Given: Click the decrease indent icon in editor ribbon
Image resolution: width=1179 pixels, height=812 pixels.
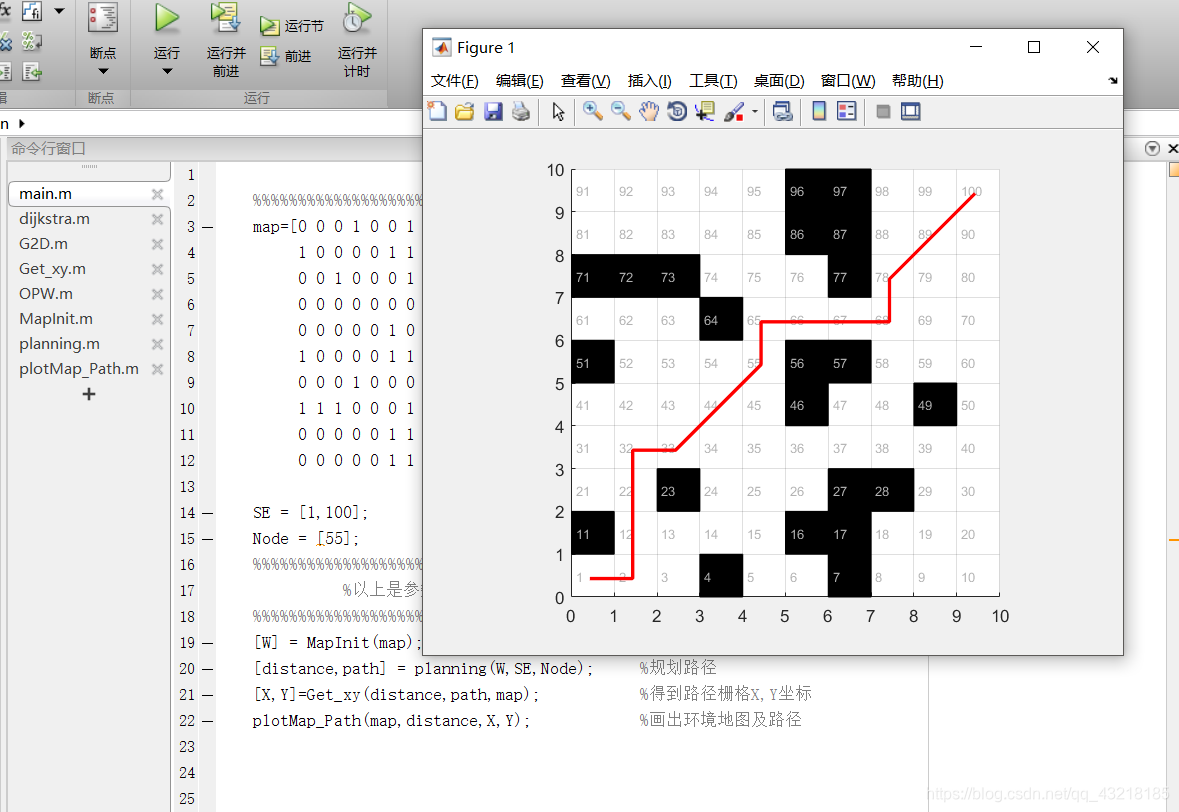Looking at the screenshot, I should [x=32, y=71].
